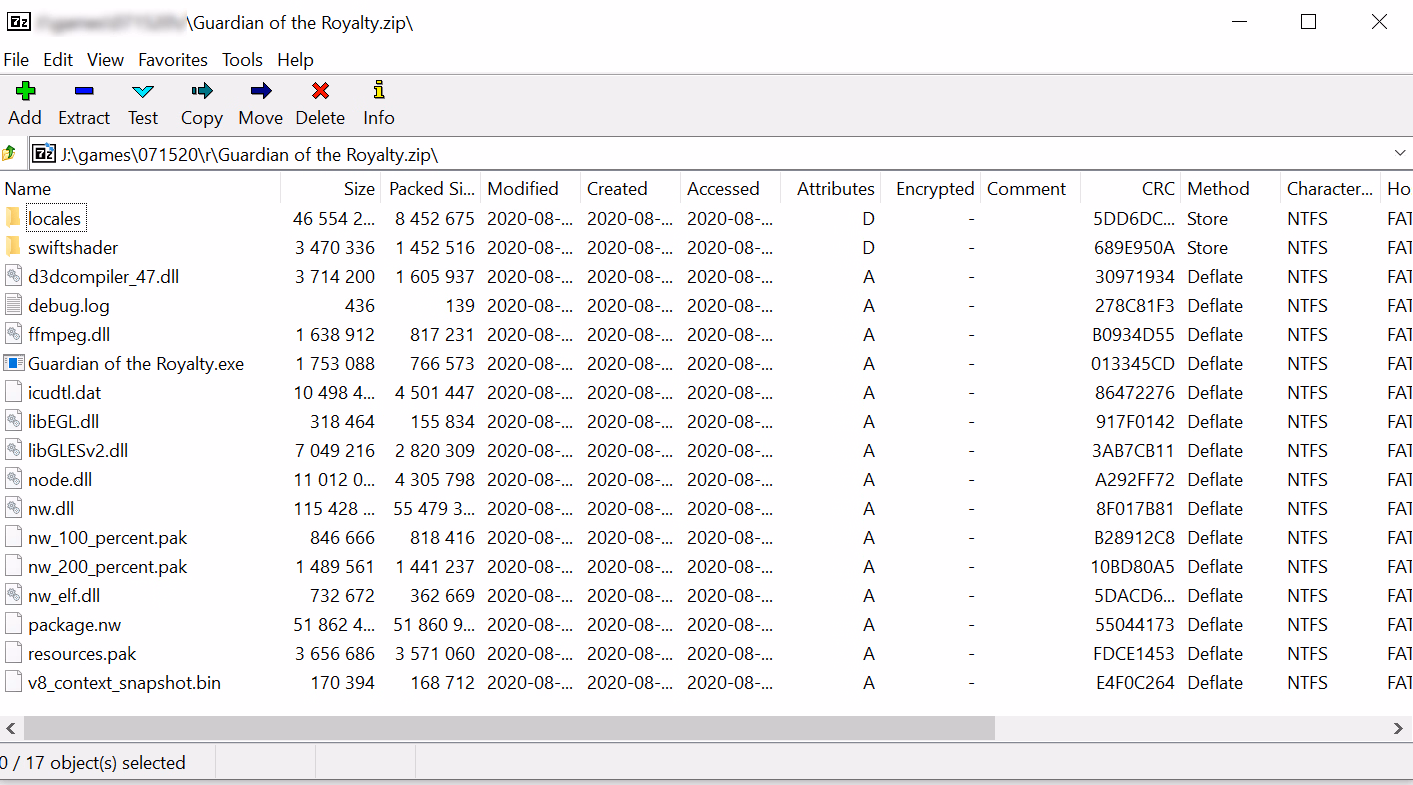Viewport: 1413px width, 785px height.
Task: Click the Guardian of the Royalty.exe filename
Action: click(x=136, y=363)
